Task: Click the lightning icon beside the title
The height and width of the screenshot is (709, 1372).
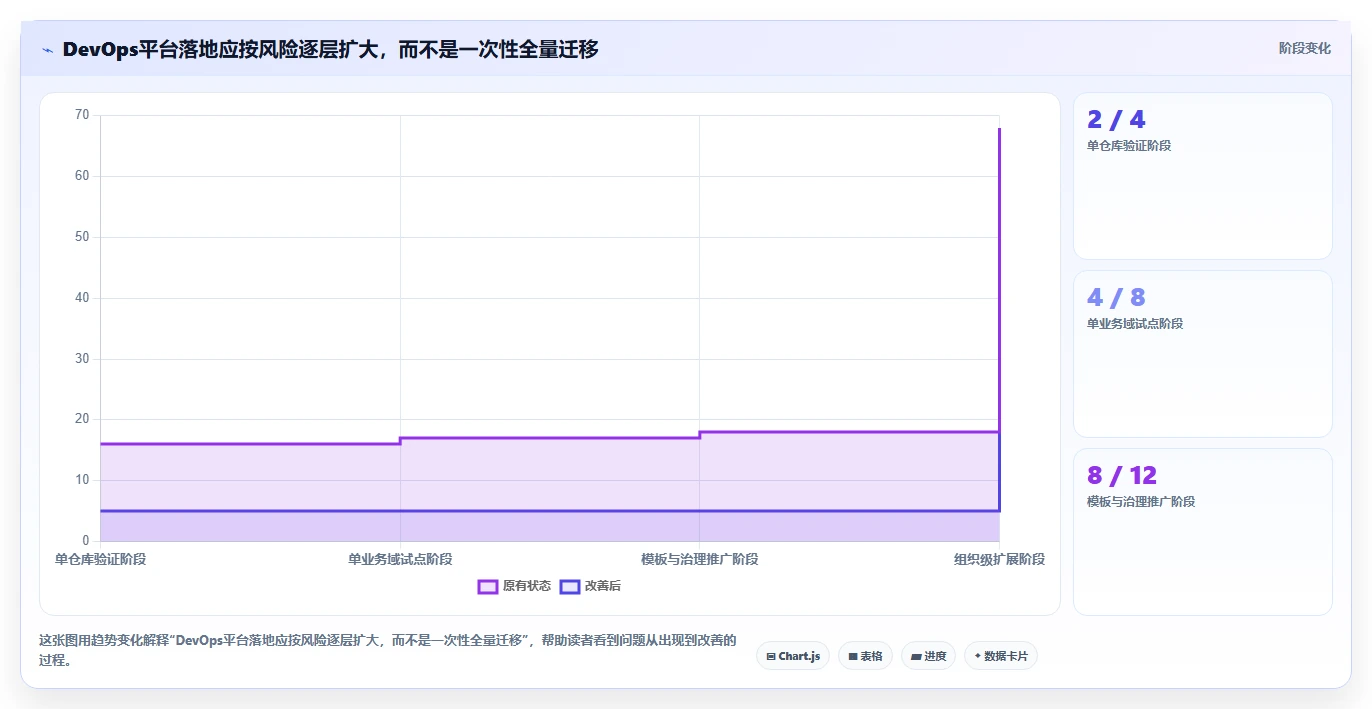Action: tap(47, 49)
